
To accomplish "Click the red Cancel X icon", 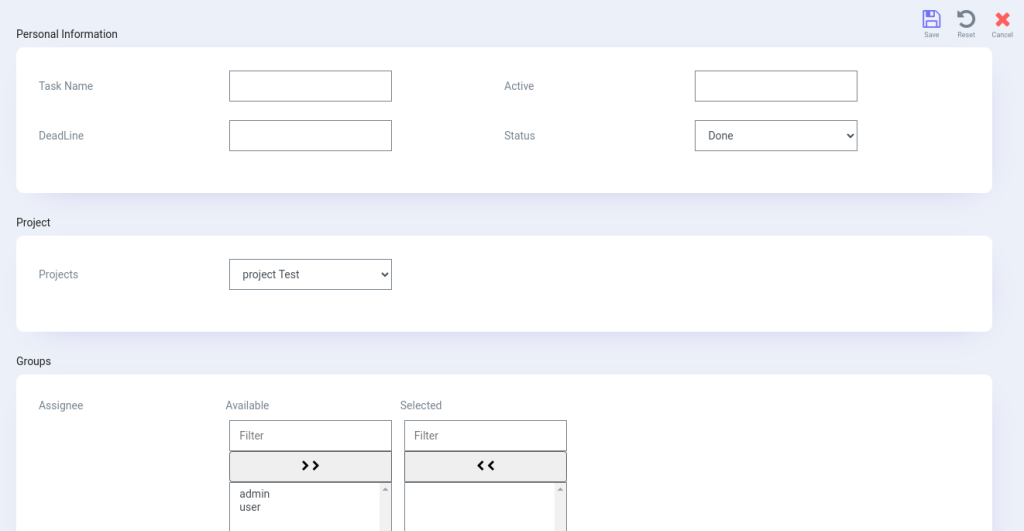I will click(x=1002, y=20).
